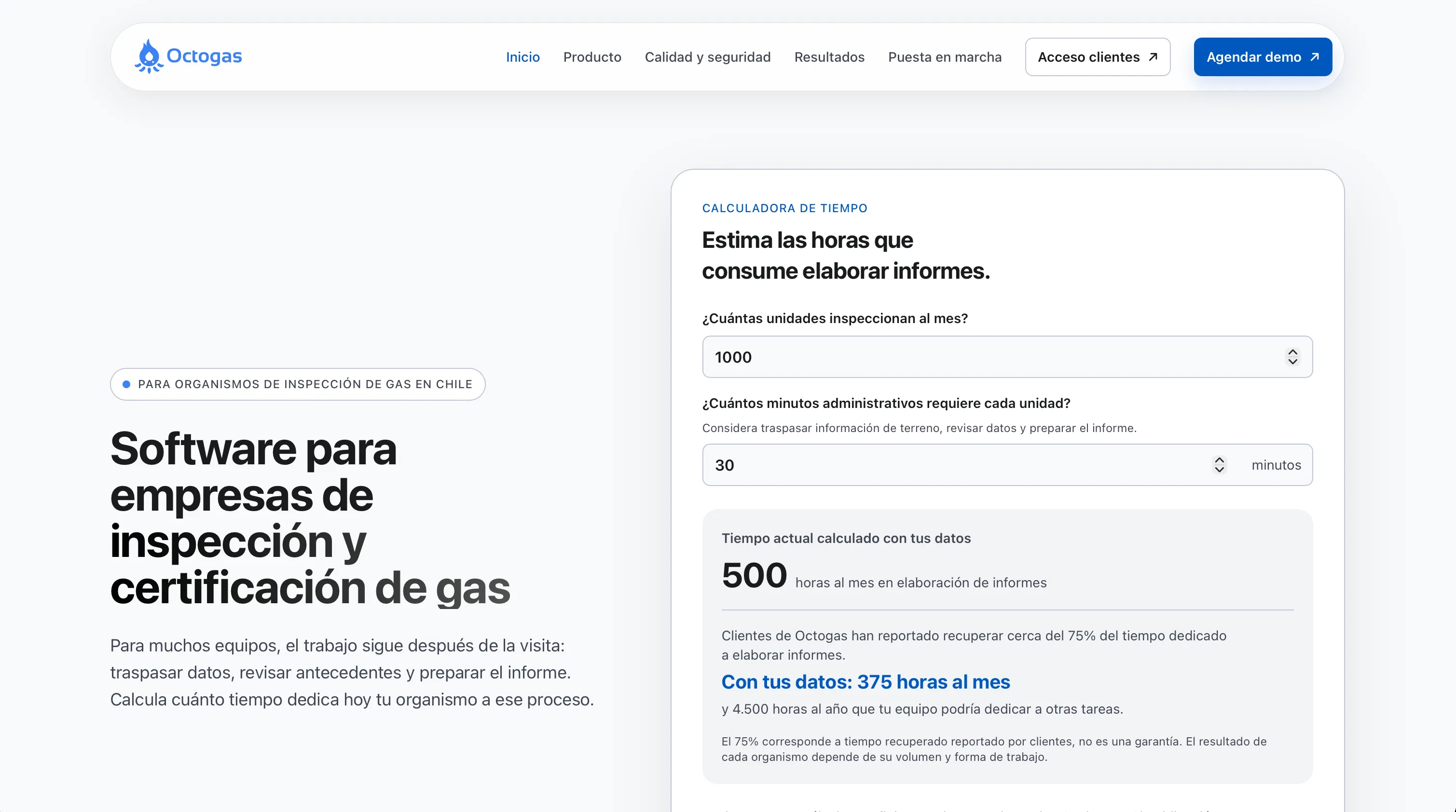Click the 'y 4.500 horas al año' line
Image resolution: width=1456 pixels, height=812 pixels.
coord(922,709)
